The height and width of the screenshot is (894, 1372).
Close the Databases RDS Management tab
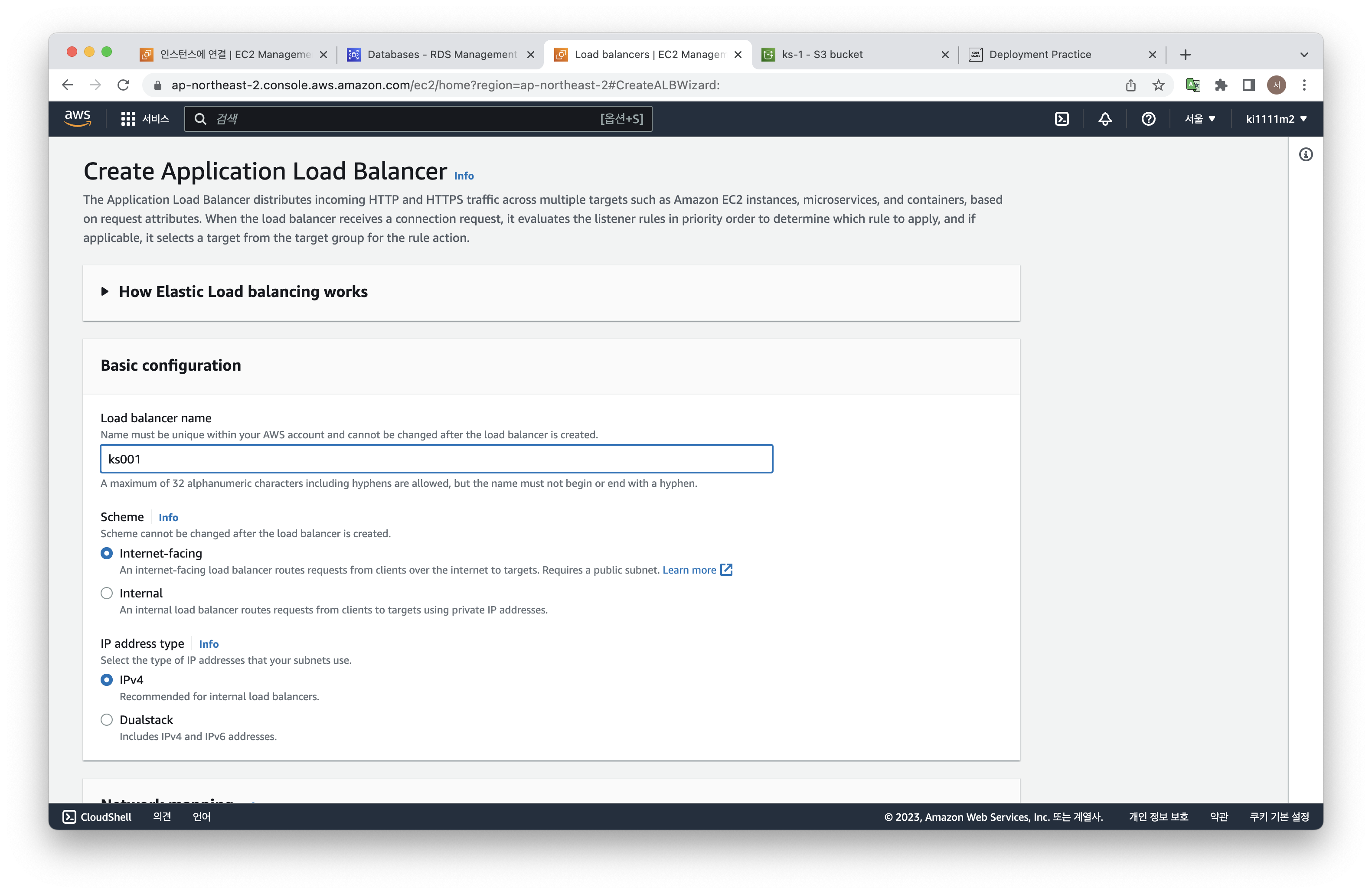pyautogui.click(x=530, y=55)
